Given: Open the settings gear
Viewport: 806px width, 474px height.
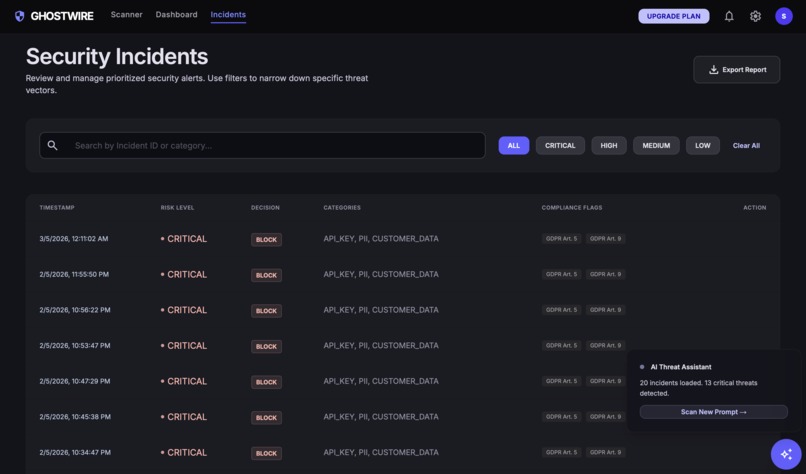Looking at the screenshot, I should tap(755, 16).
